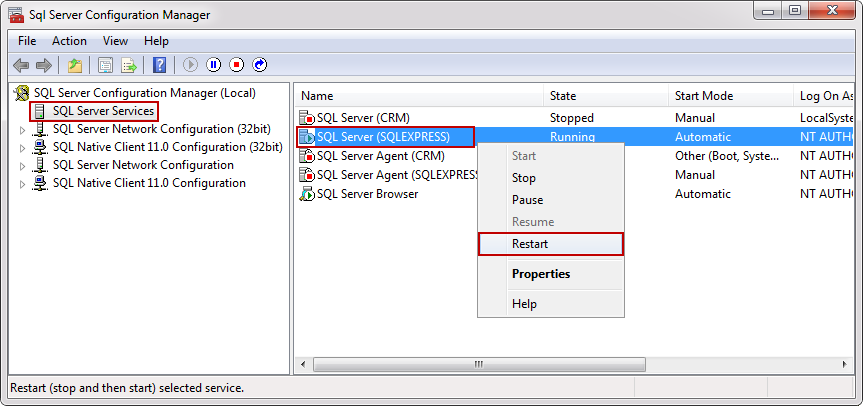Screen dimensions: 863x406
Task: Click the SQL Server Agent (SQLEXPRESS) icon
Action: click(x=307, y=175)
